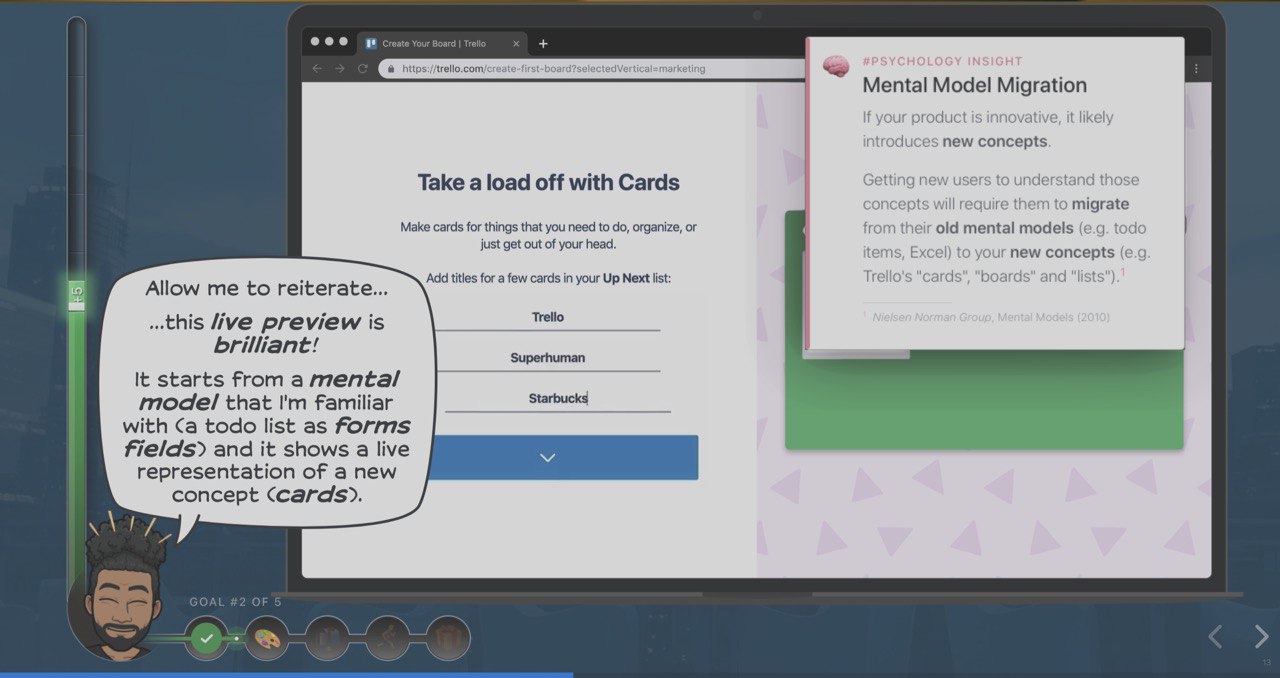Click the Trello favicon in the browser tab
The image size is (1280, 678).
click(370, 43)
